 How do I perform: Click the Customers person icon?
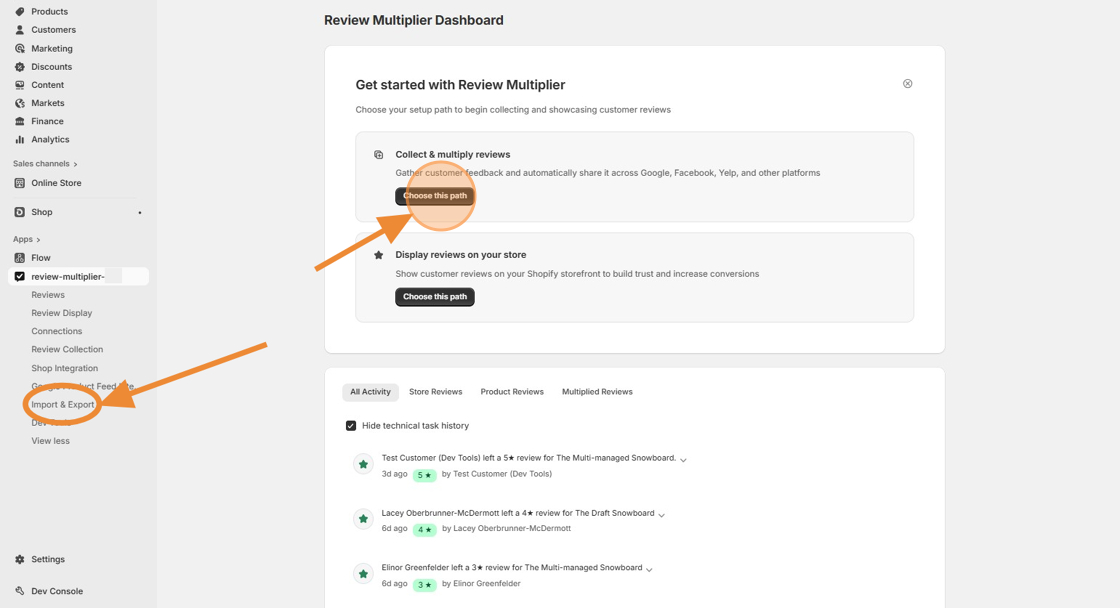tap(19, 30)
